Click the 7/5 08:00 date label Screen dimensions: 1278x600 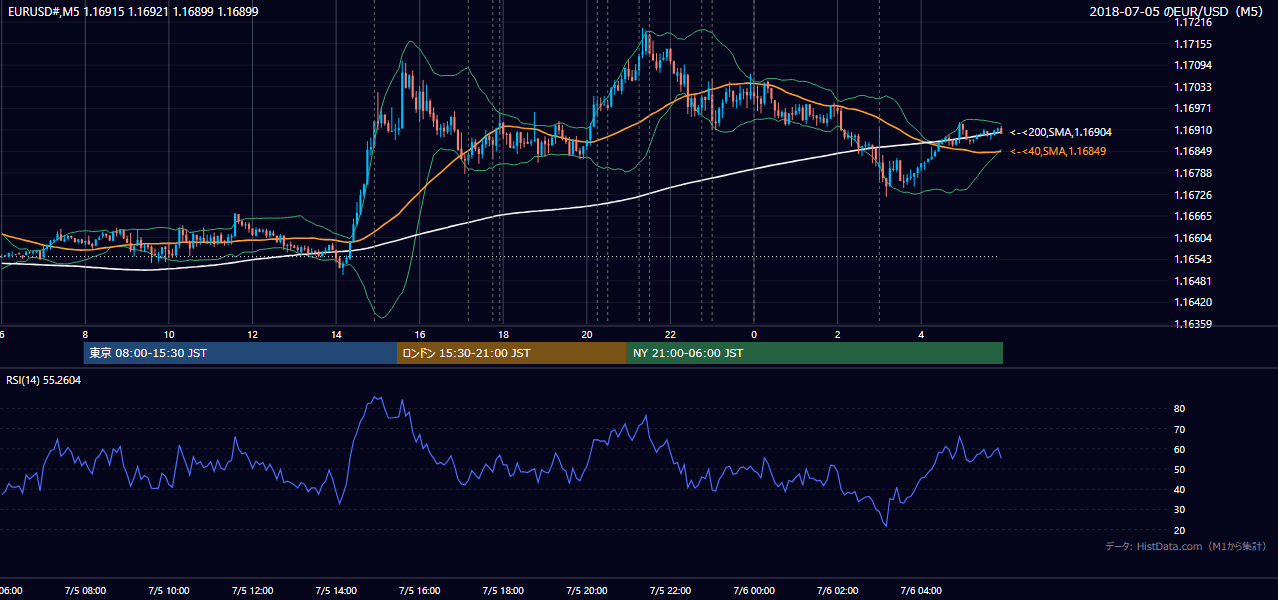(x=85, y=590)
